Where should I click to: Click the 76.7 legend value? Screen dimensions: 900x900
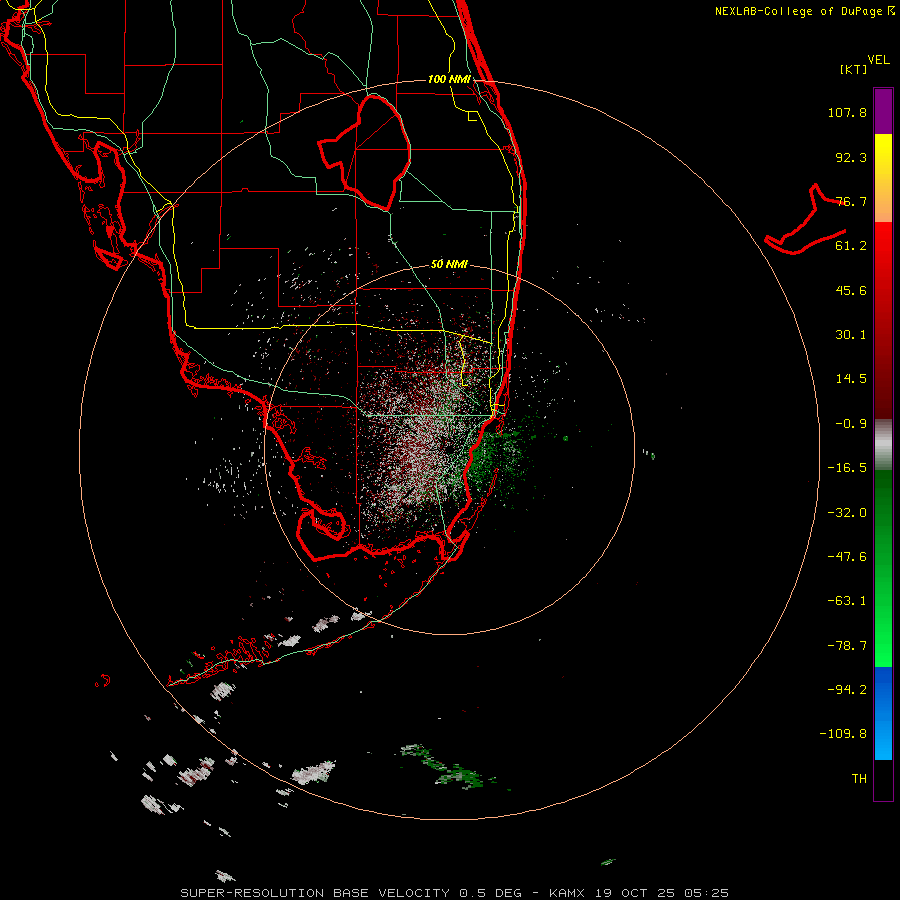click(x=851, y=201)
